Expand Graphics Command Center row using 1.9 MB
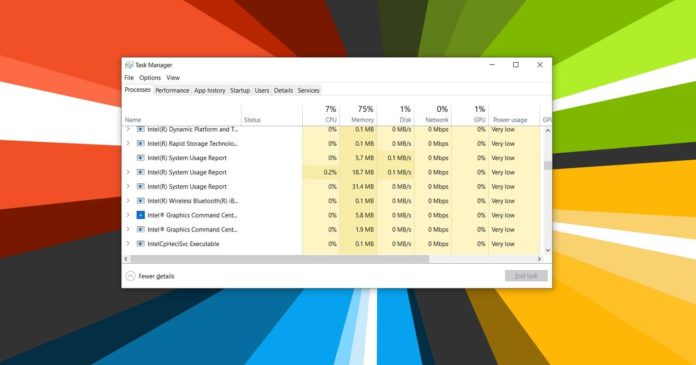This screenshot has height=365, width=696. tap(128, 230)
